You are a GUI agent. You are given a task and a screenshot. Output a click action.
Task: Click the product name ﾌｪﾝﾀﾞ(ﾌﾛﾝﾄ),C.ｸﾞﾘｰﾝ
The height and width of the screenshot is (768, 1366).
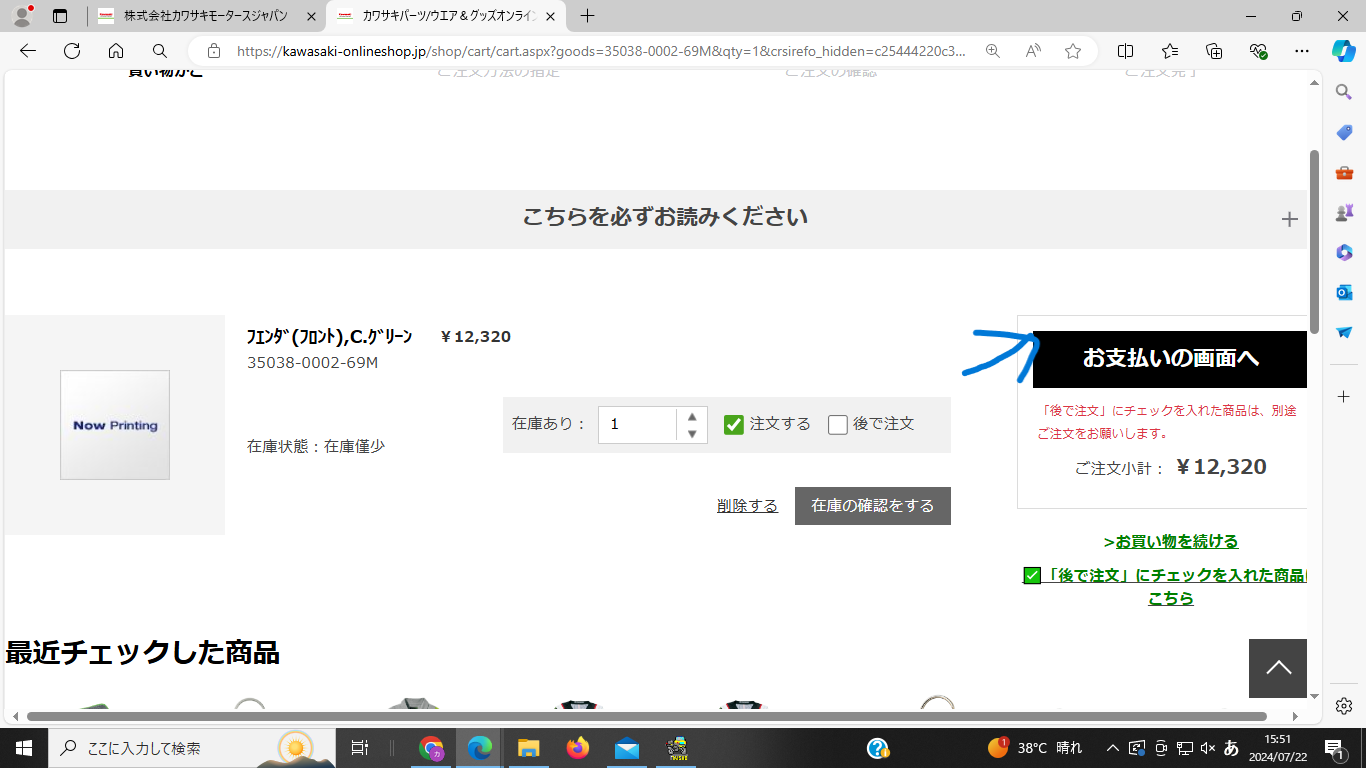tap(329, 337)
